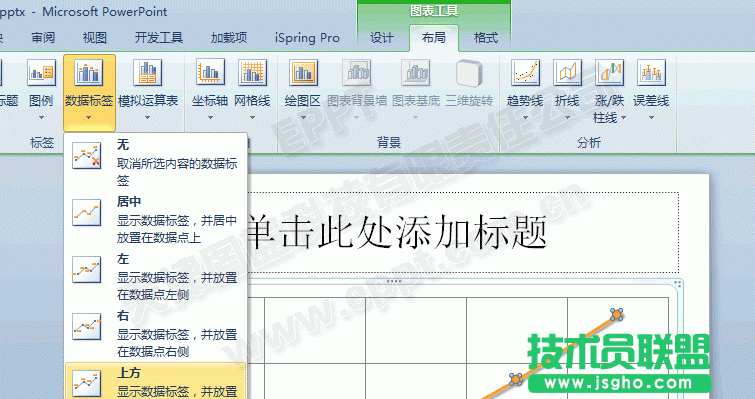This screenshot has width=755, height=399.
Task: Click the 图表基底 chart floor icon
Action: coord(416,73)
